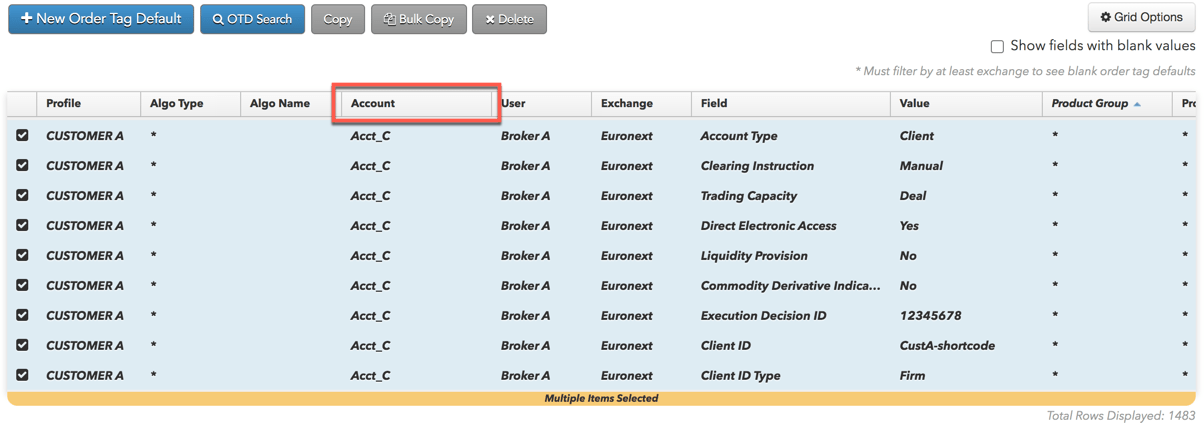Select the Liquidity Provision field cell
This screenshot has width=1204, height=423.
(791, 255)
